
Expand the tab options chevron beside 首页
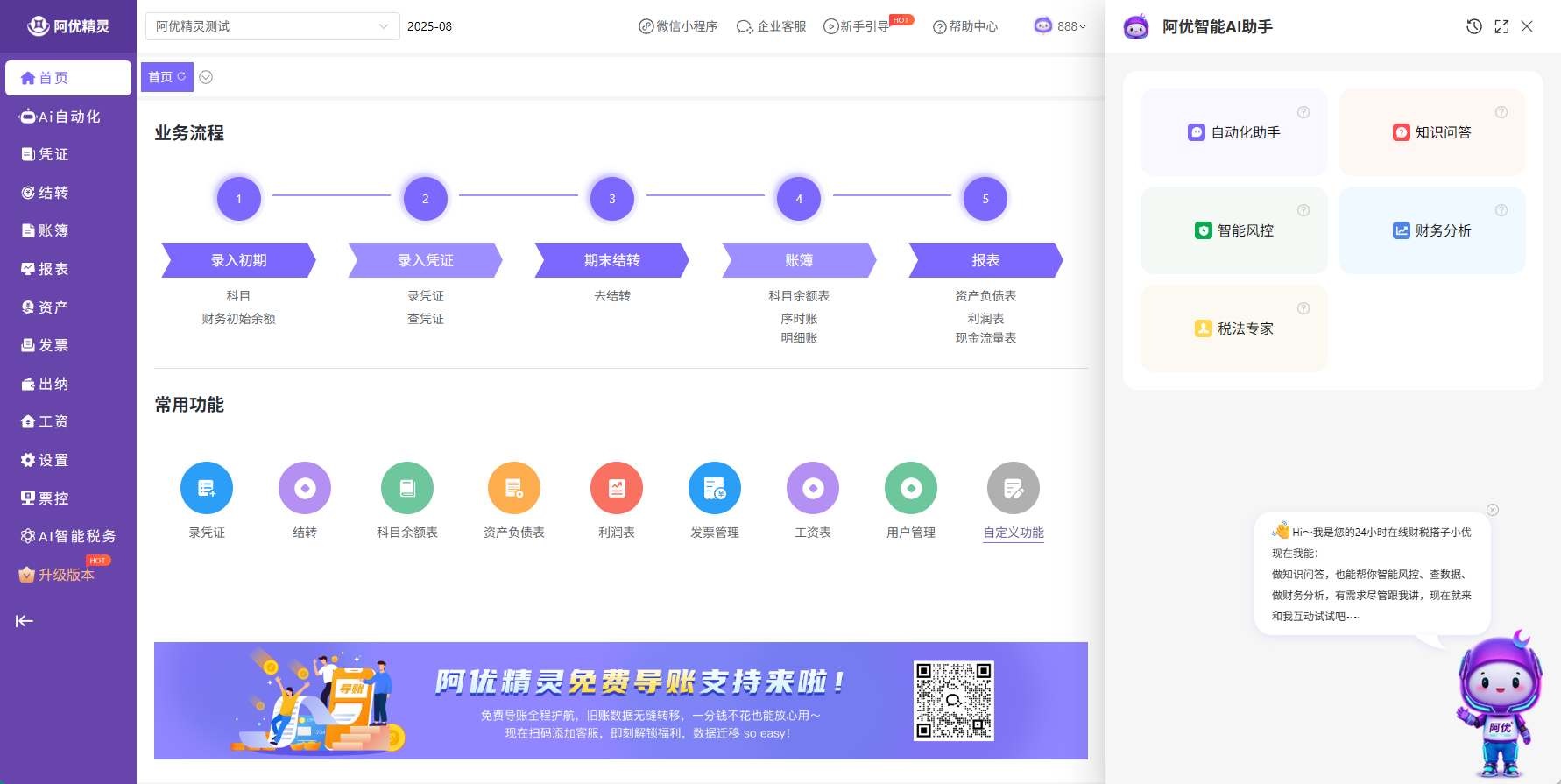206,77
